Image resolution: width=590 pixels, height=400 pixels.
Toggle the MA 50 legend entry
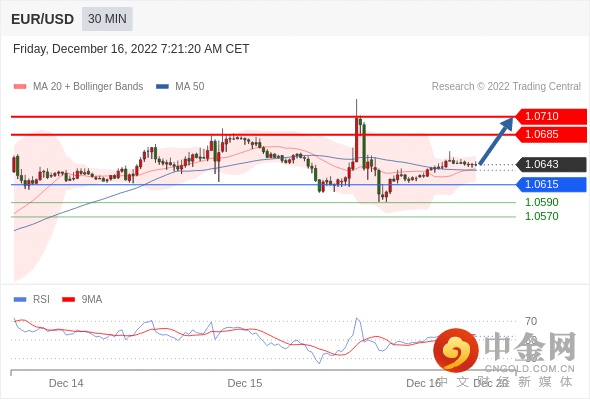coord(180,87)
